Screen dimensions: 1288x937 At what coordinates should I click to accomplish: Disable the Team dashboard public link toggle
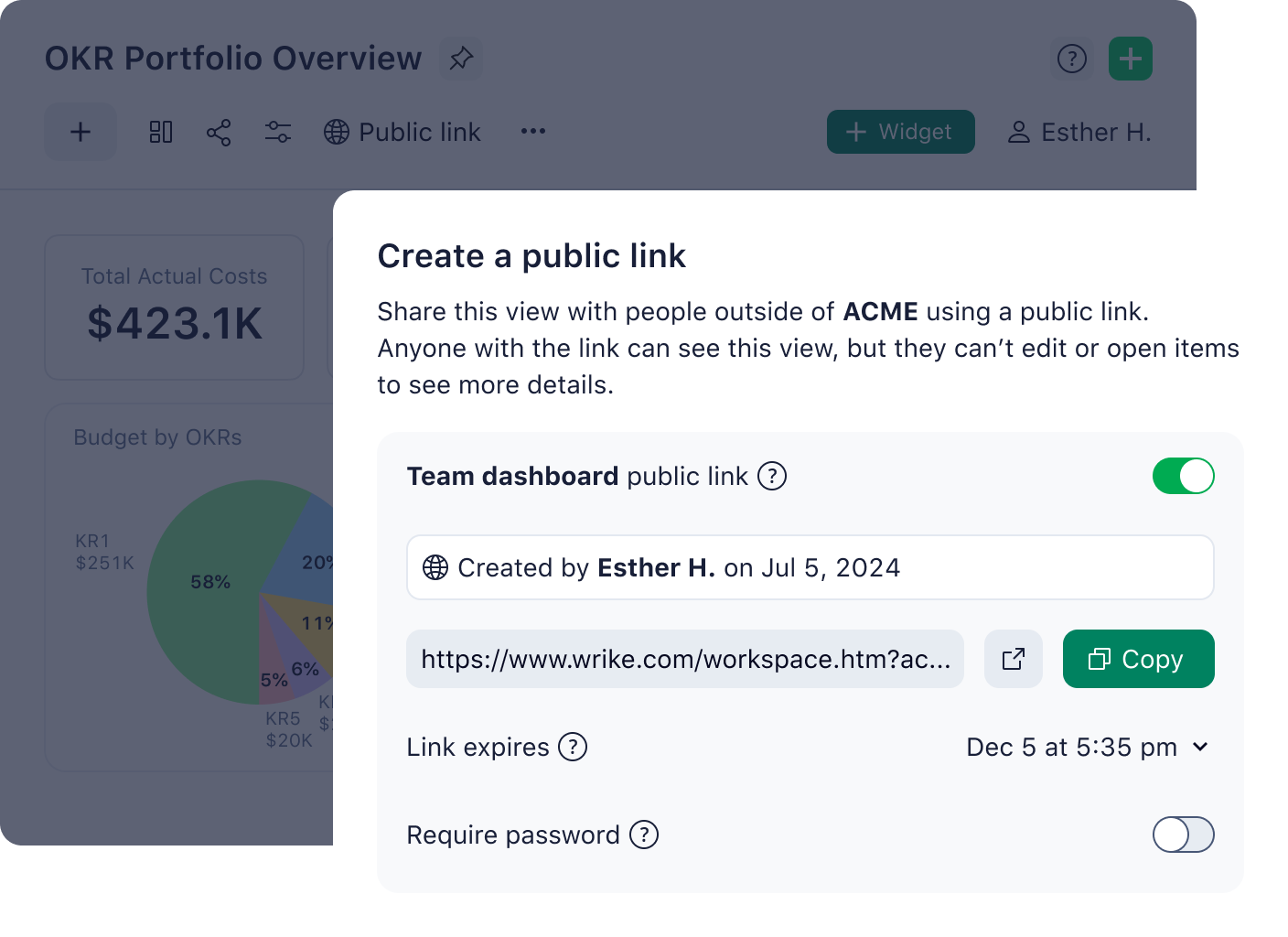pyautogui.click(x=1183, y=476)
